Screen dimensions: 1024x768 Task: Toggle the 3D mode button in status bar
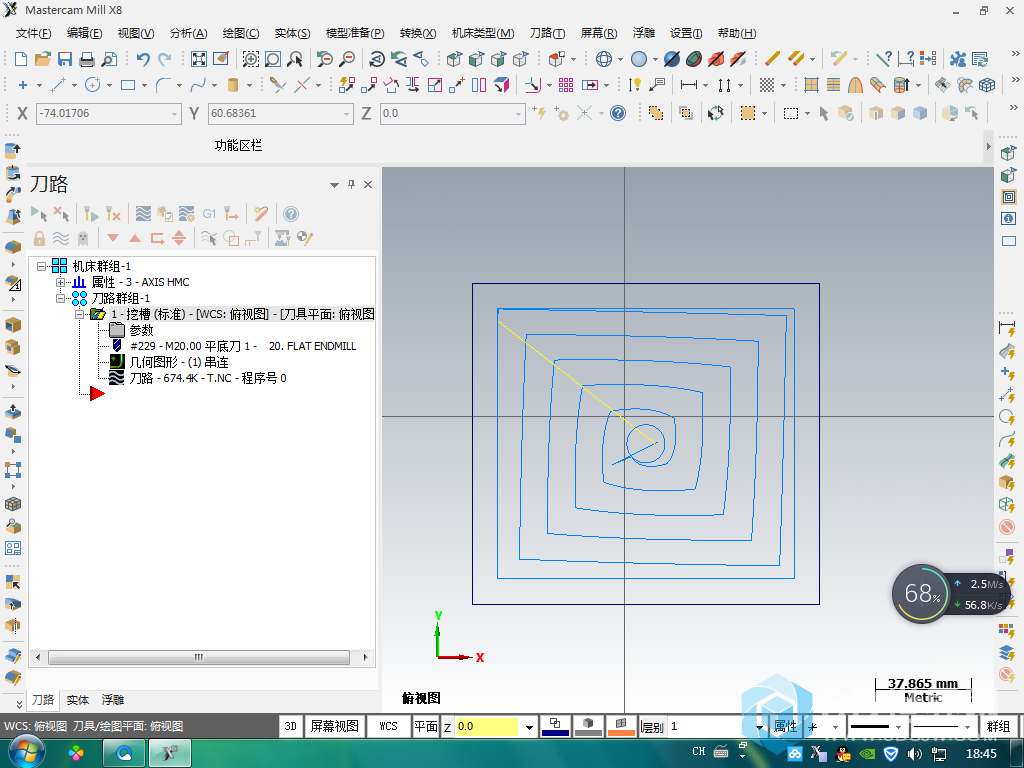point(290,726)
